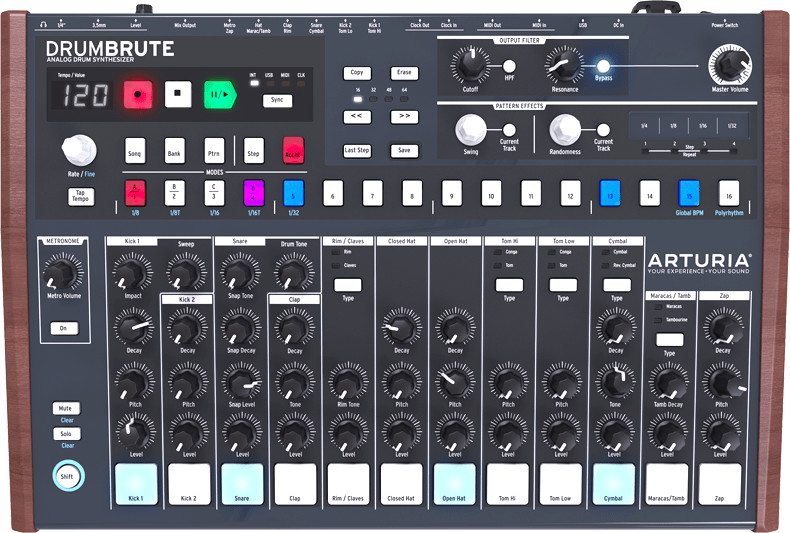Click the Mute button
This screenshot has height=533, width=790.
66,408
